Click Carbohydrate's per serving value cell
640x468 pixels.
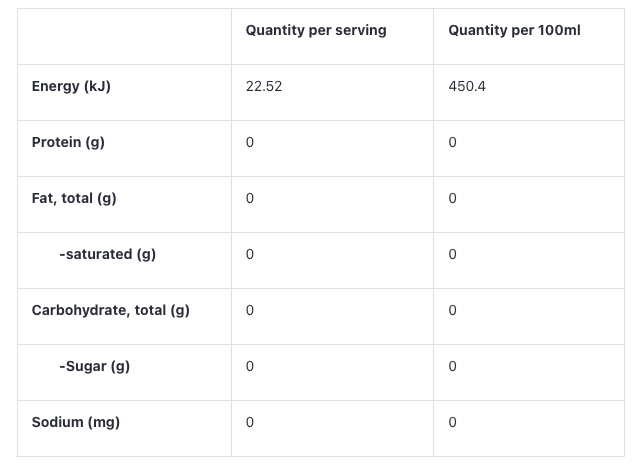(x=250, y=311)
